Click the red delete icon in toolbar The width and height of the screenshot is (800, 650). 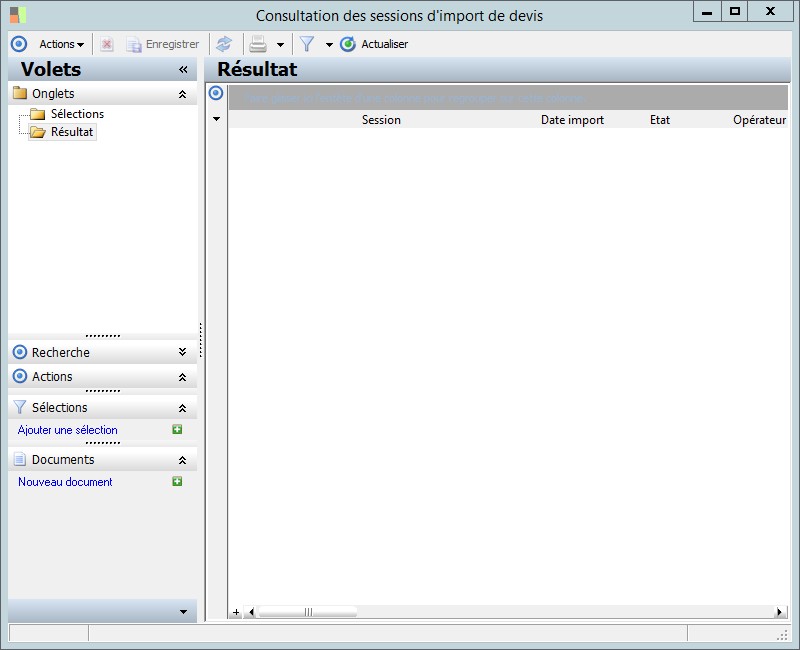coord(107,44)
